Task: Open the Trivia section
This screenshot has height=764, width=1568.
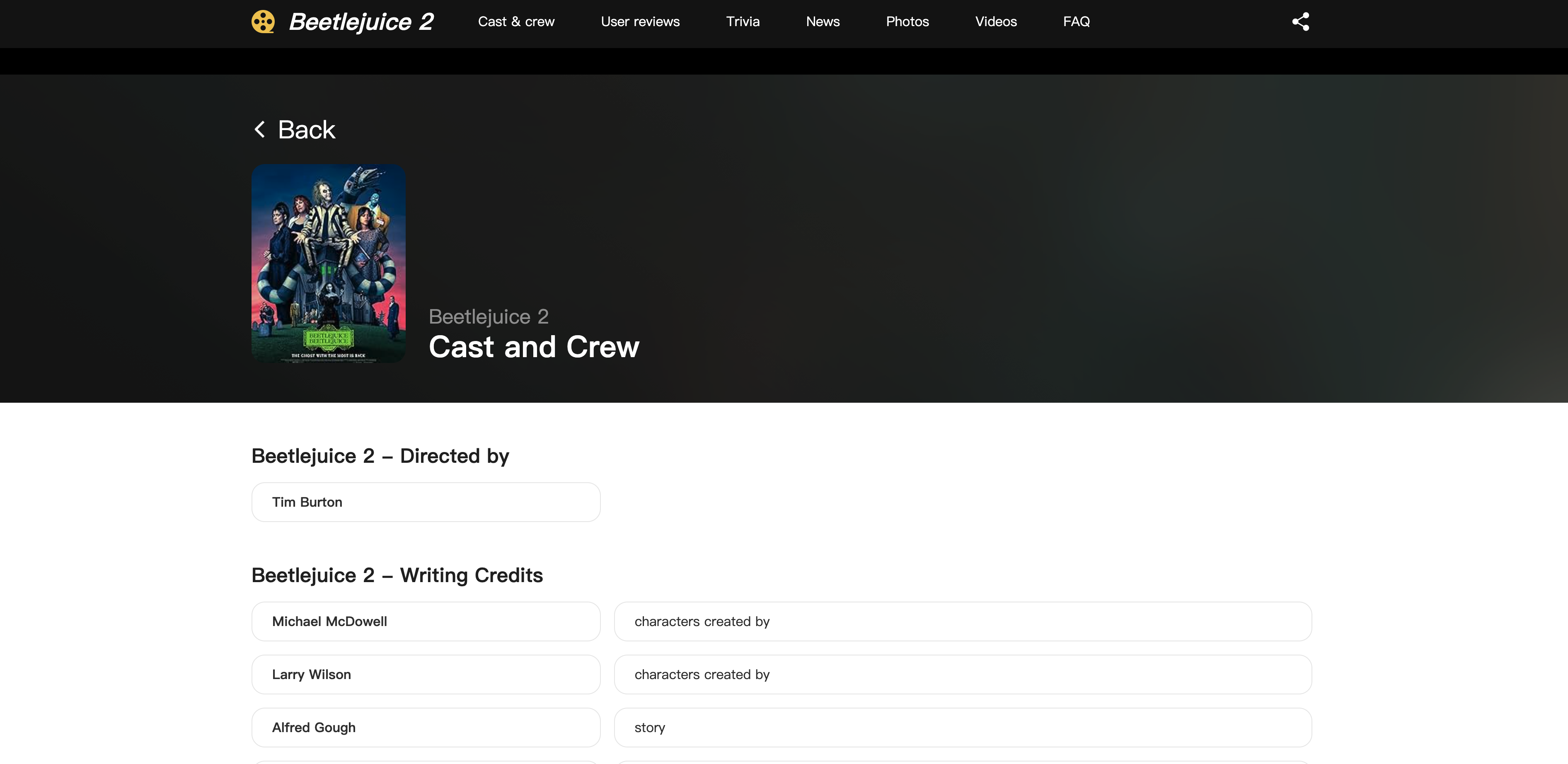Action: (743, 22)
